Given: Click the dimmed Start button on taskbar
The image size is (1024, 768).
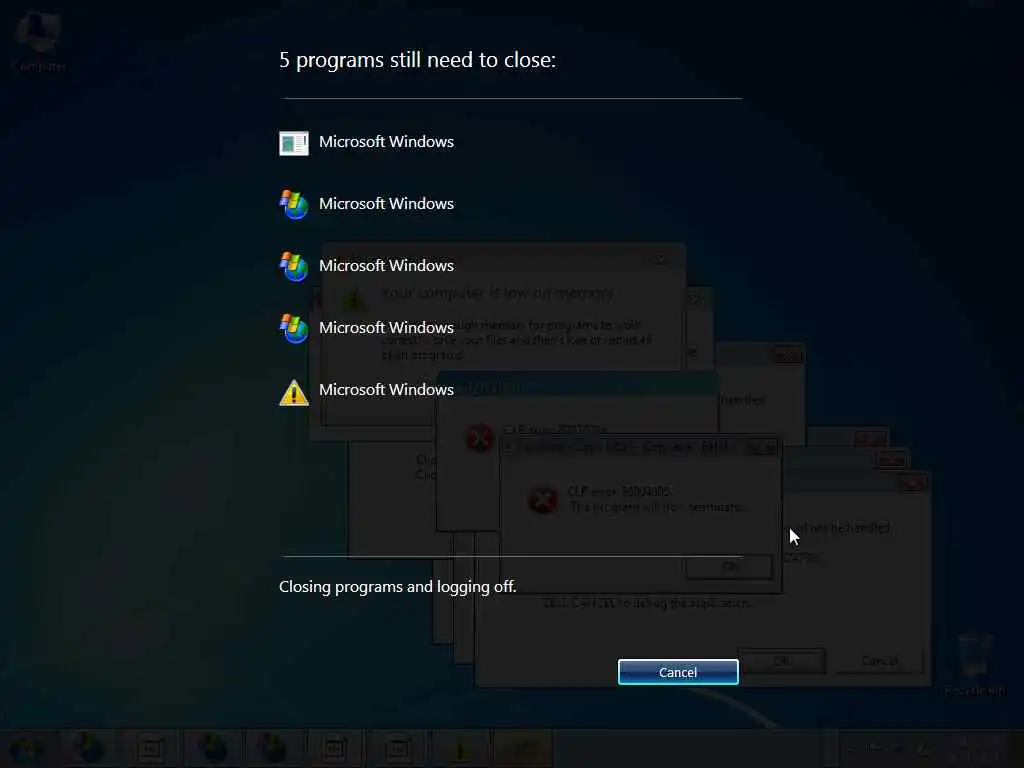Looking at the screenshot, I should tap(25, 749).
